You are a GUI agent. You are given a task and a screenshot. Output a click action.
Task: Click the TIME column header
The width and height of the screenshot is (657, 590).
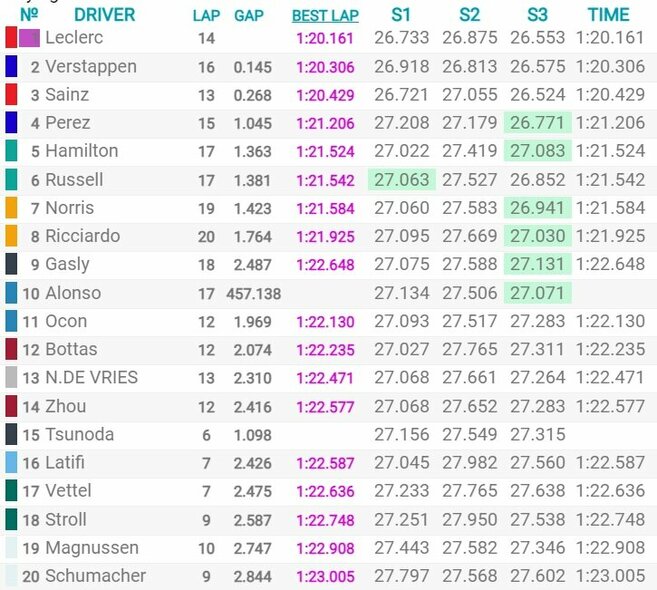[609, 15]
